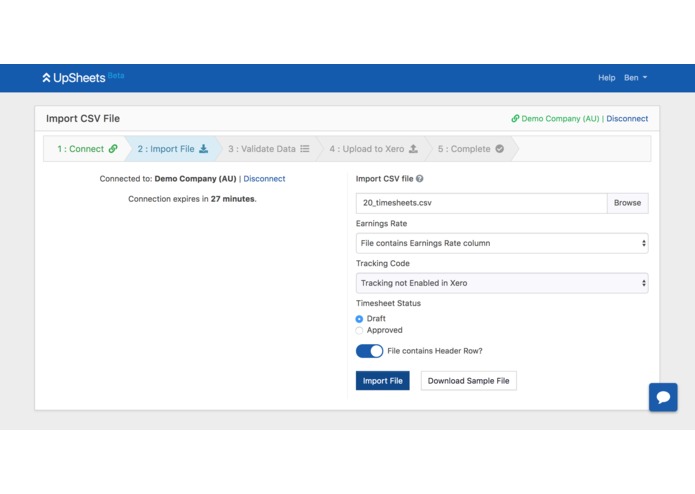Open the Help link in the navbar
This screenshot has height=494, width=695.
tap(606, 78)
